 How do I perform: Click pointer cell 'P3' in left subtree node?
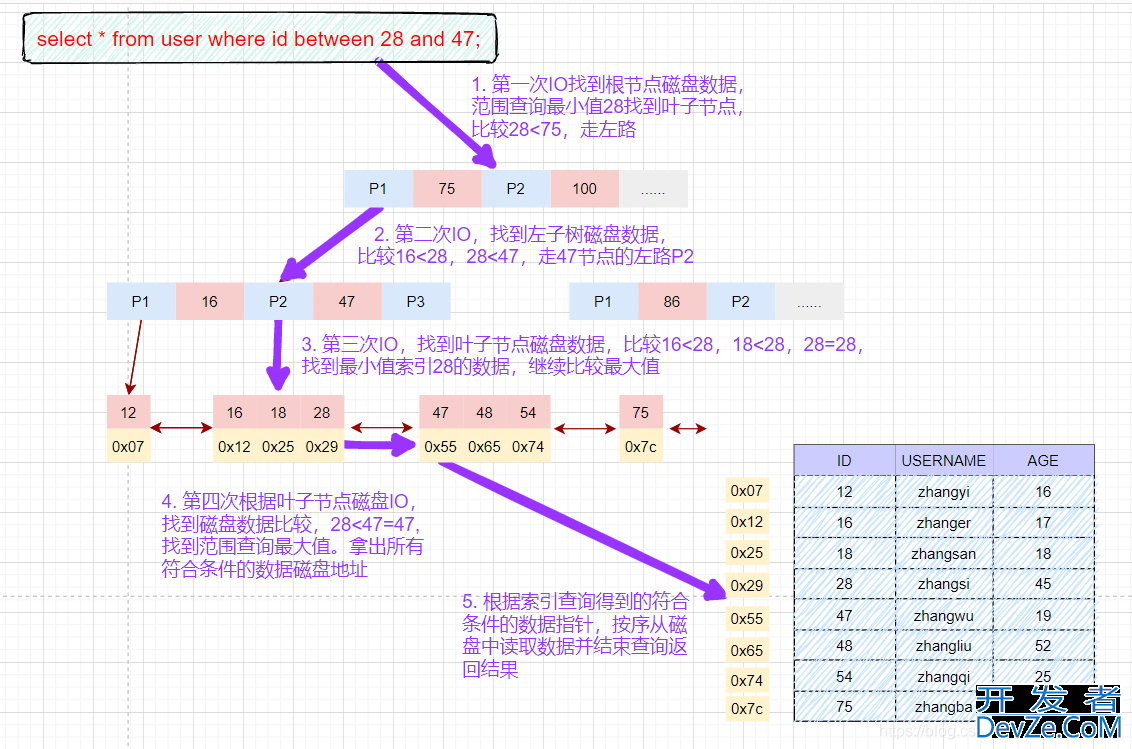click(x=416, y=301)
